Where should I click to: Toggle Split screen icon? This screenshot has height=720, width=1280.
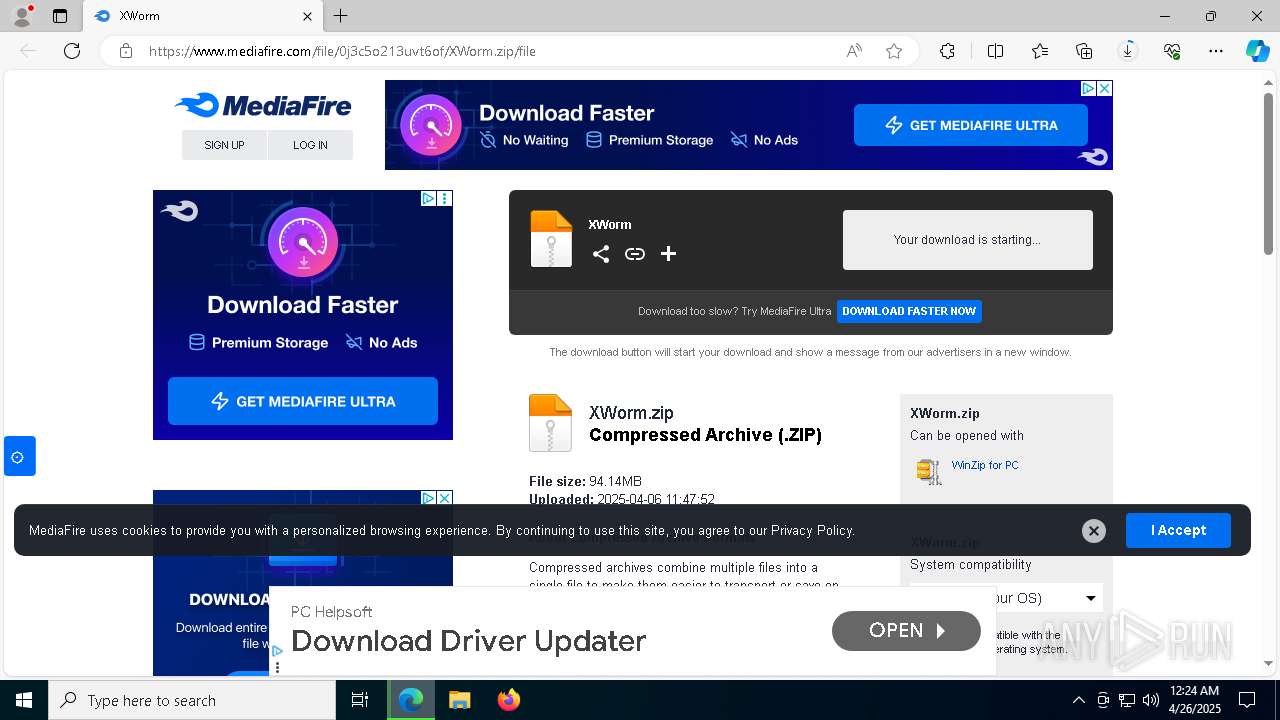pos(995,51)
